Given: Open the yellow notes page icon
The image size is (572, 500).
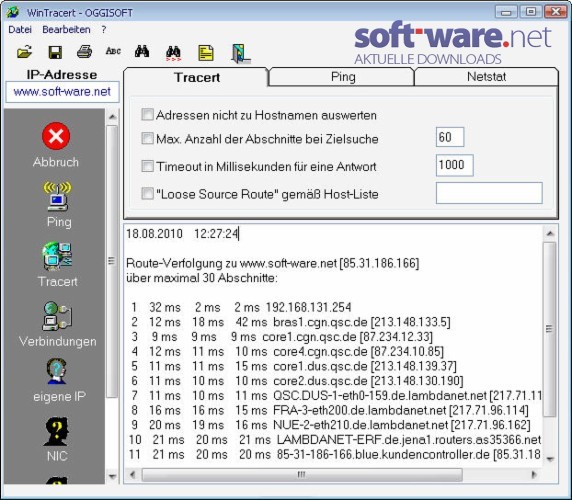Looking at the screenshot, I should click(206, 53).
